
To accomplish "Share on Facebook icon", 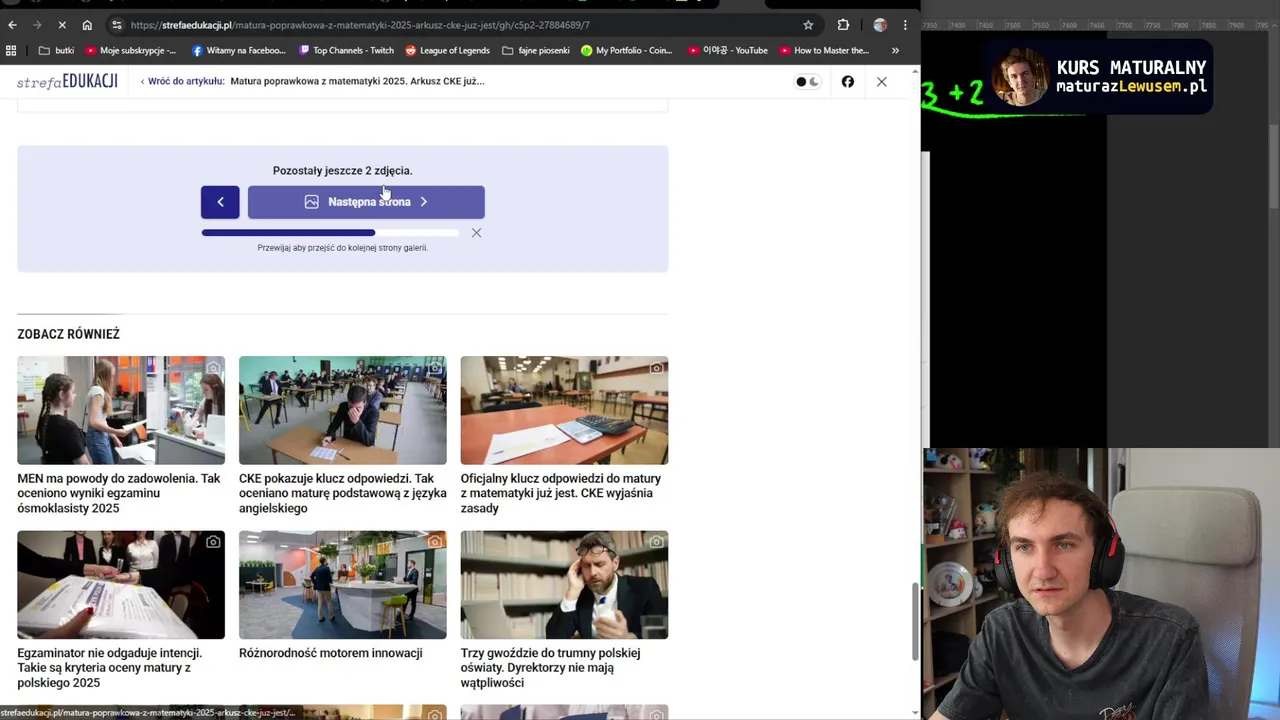I will [848, 82].
